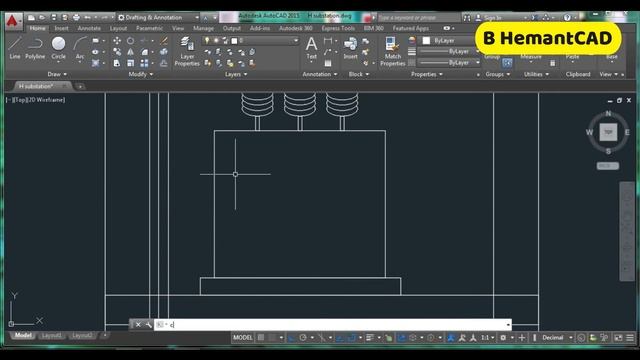640x360 pixels.
Task: Expand the Modify panel
Action: (x=141, y=74)
